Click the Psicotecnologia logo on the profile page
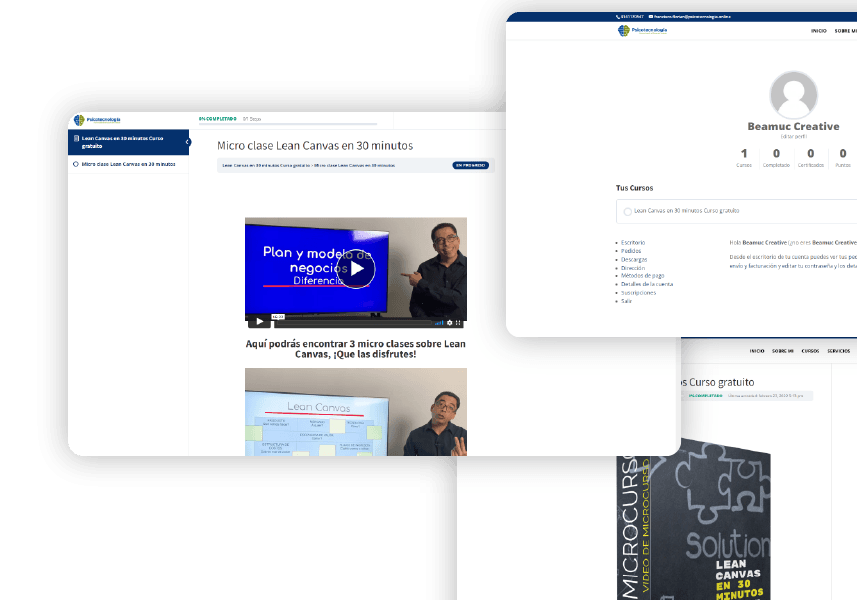 [x=643, y=30]
